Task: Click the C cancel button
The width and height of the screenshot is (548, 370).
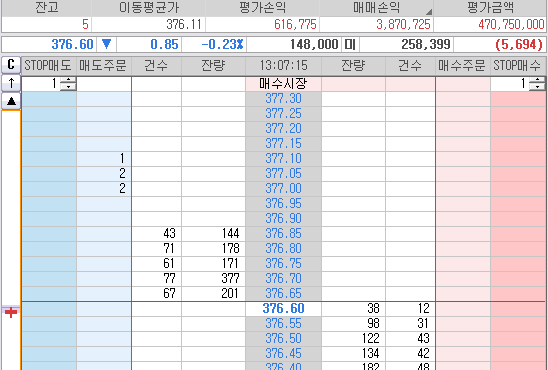Action: tap(11, 65)
